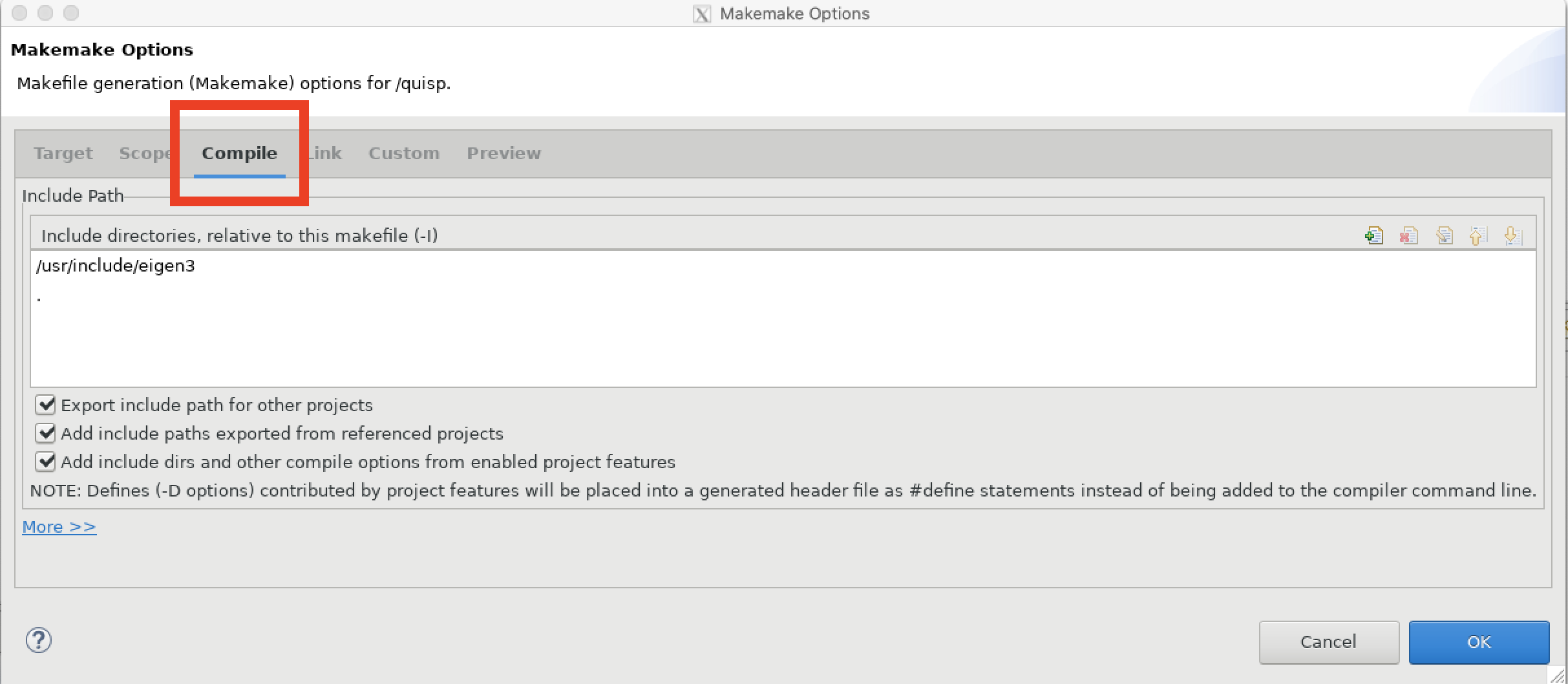
Task: Switch to the Target tab
Action: click(x=63, y=153)
